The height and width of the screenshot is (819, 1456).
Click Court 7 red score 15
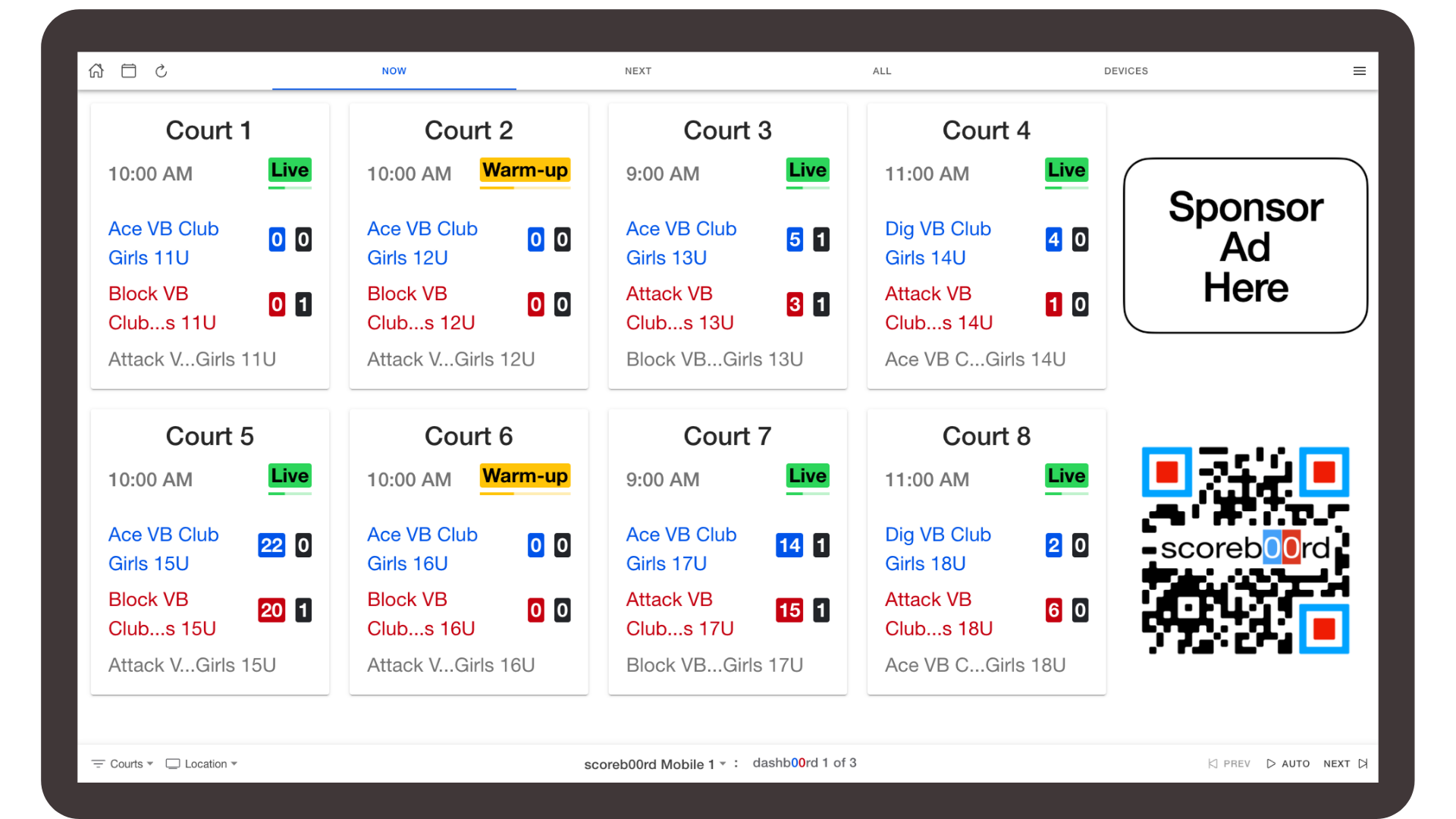[789, 610]
